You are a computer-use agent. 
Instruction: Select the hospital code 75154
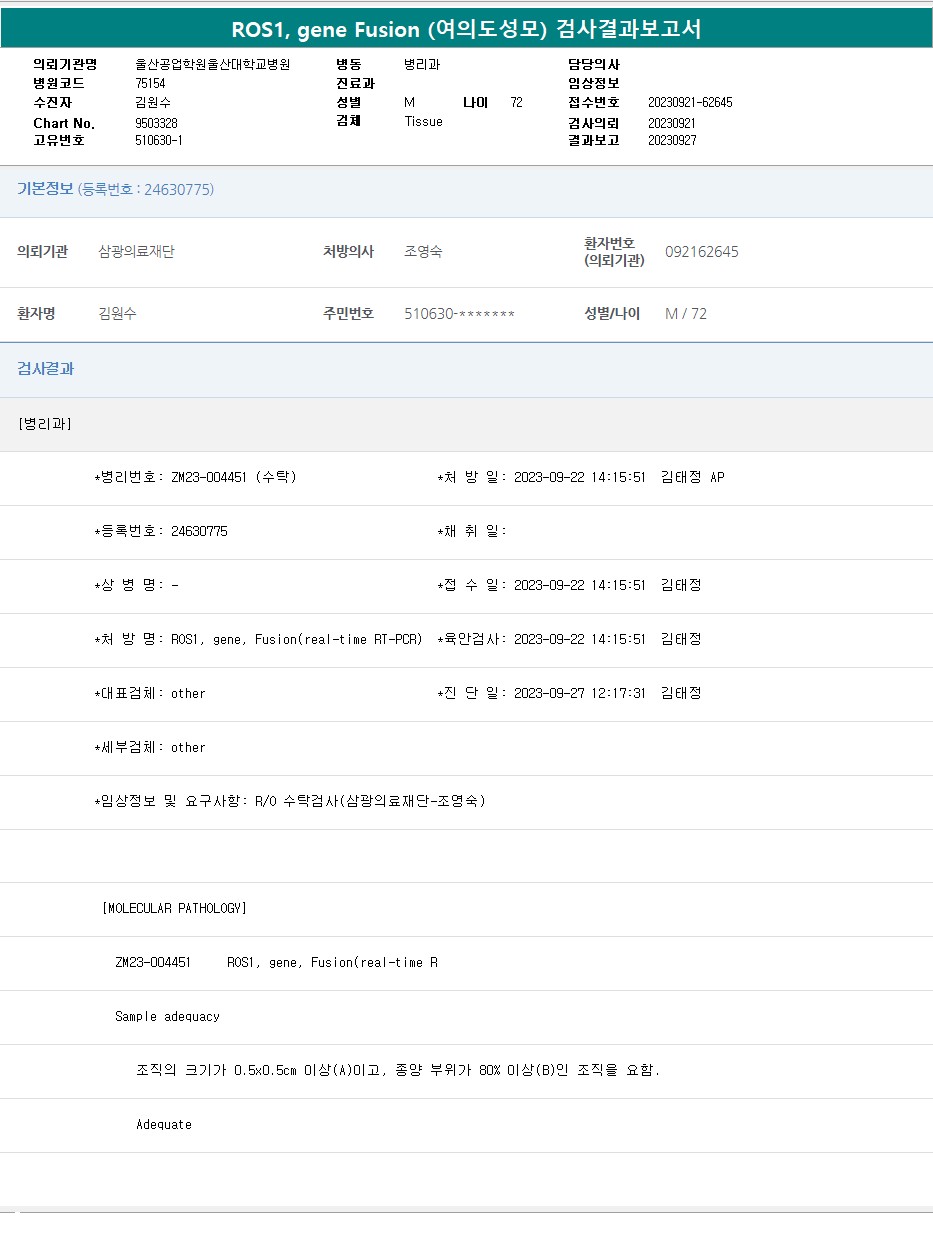coord(150,84)
